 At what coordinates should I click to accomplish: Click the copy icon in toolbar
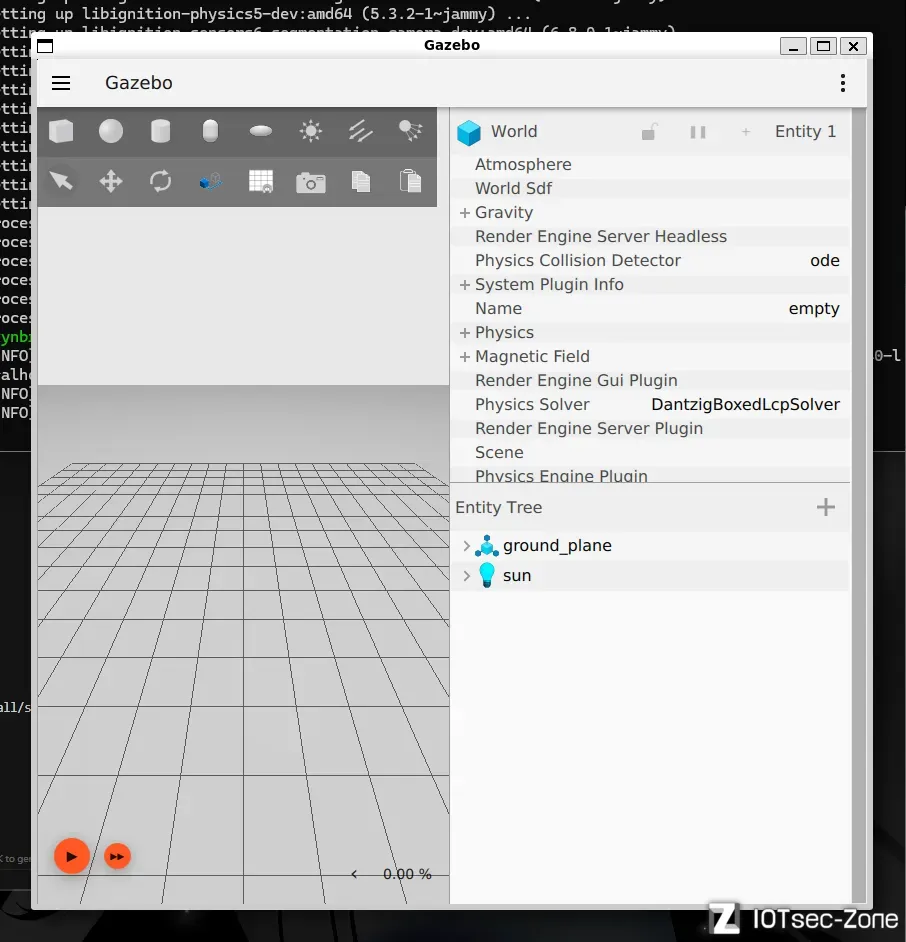click(360, 181)
